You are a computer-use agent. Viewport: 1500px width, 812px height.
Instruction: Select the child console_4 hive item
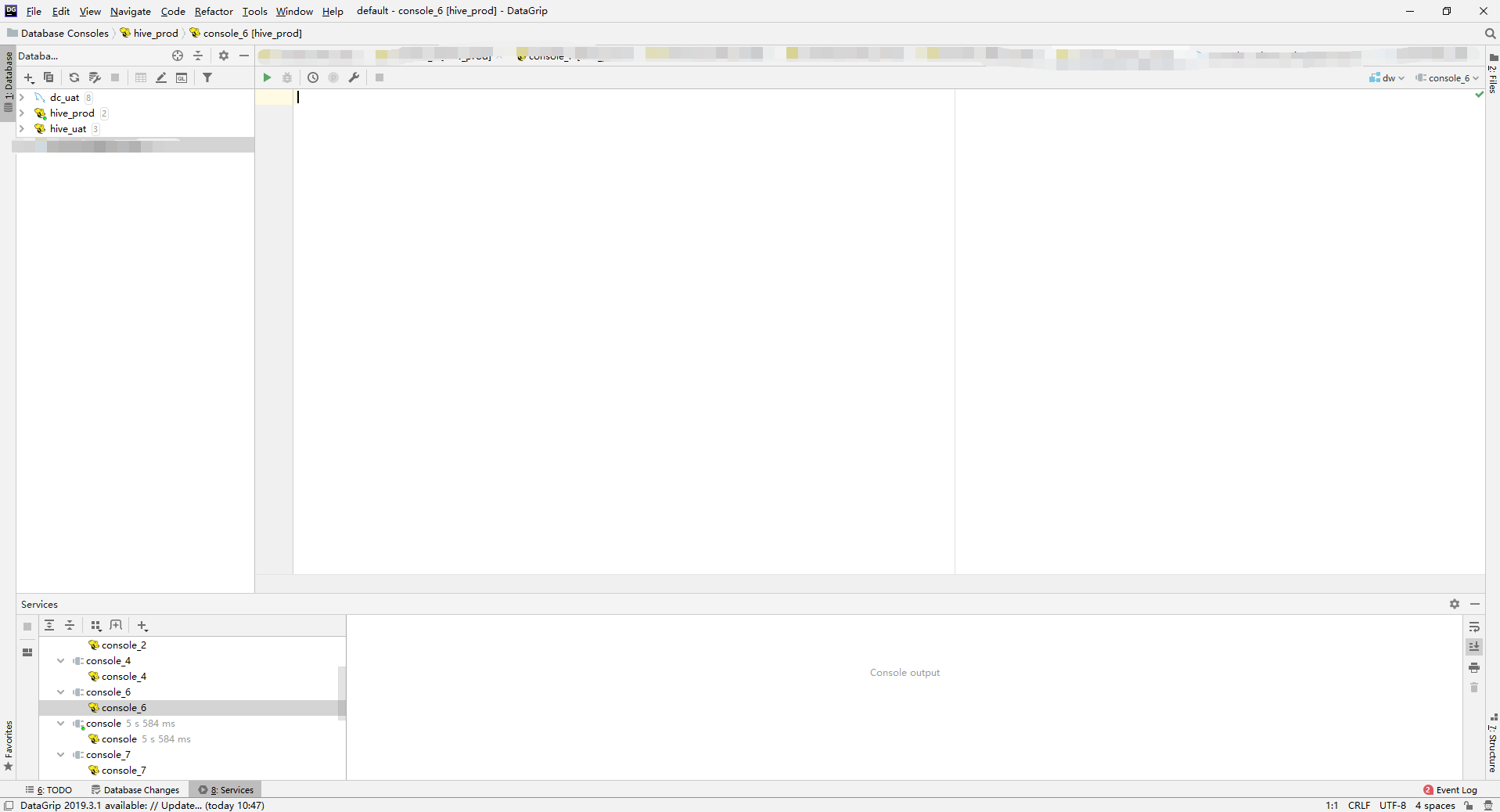point(117,677)
